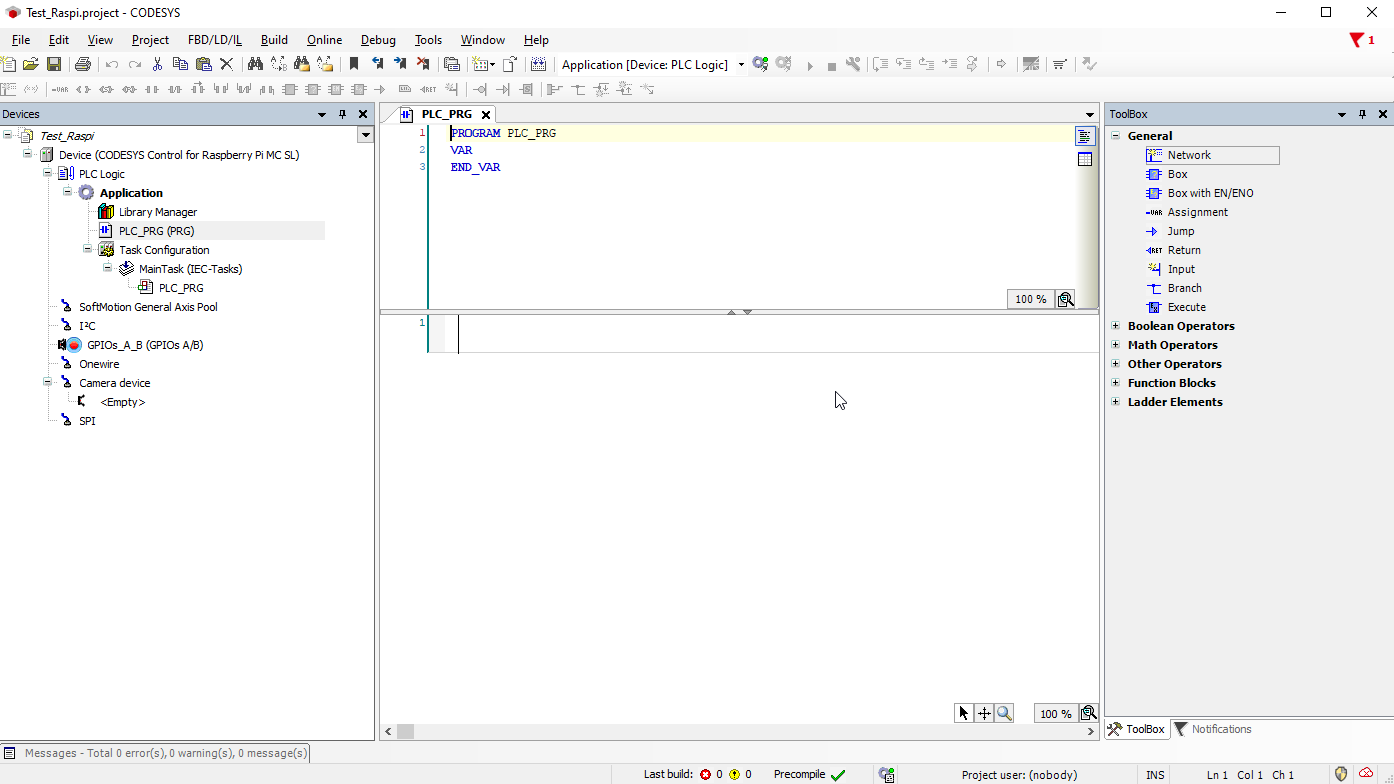The width and height of the screenshot is (1394, 784).
Task: Switch to the Notifications tab
Action: click(x=1212, y=729)
